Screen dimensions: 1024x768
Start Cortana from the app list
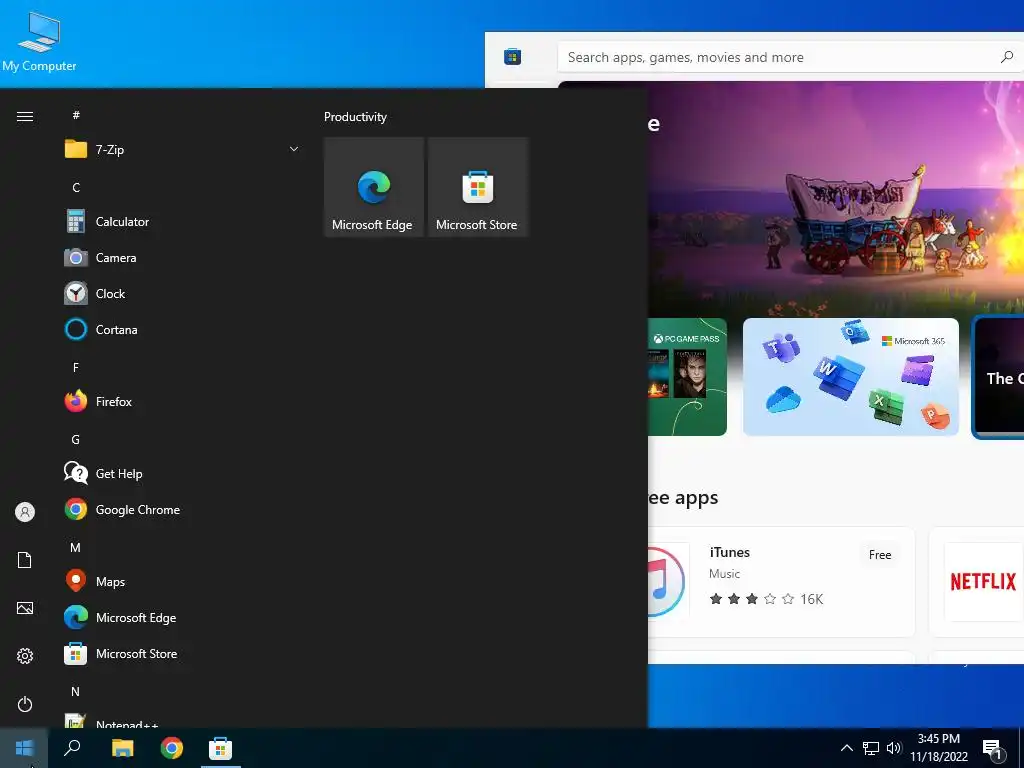182,330
